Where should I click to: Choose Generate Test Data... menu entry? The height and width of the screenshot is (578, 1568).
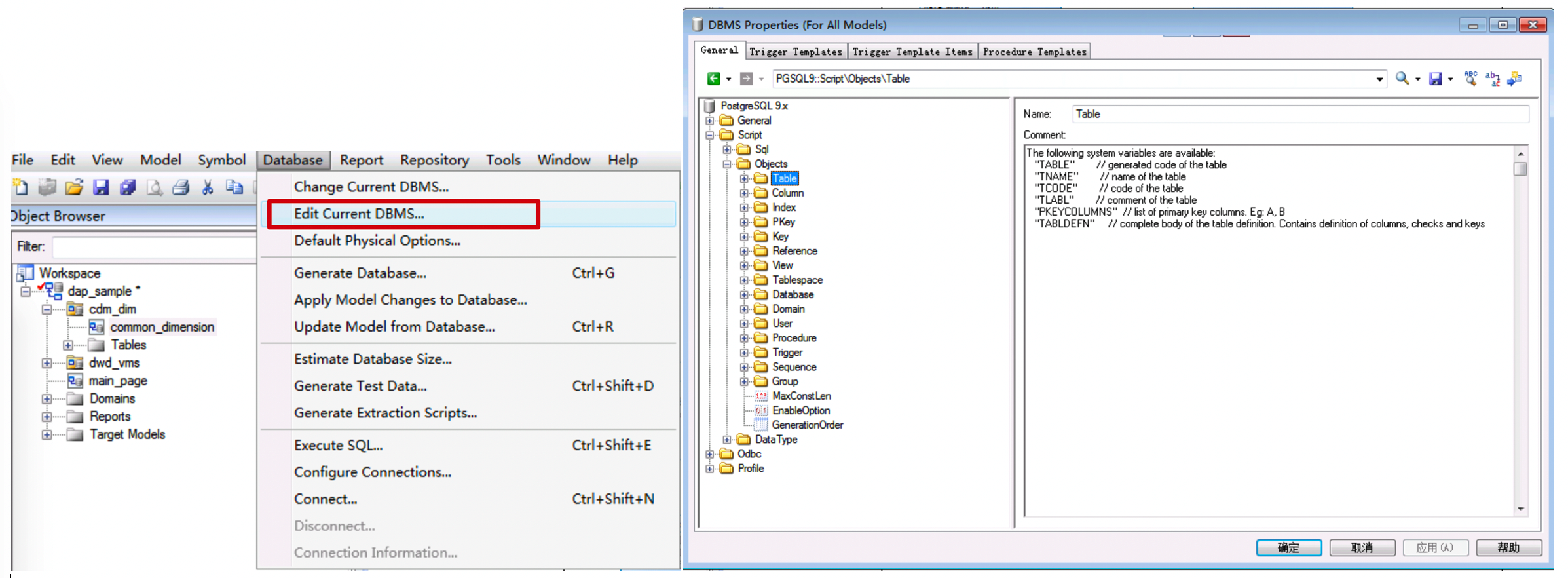(468, 386)
